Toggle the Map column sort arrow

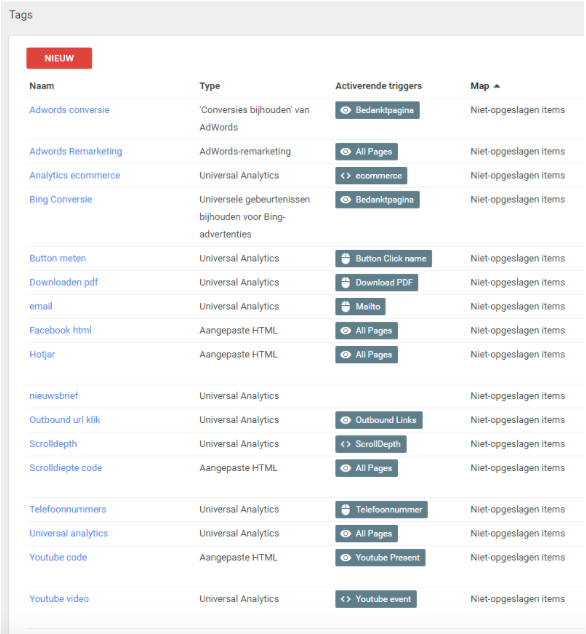tap(497, 86)
